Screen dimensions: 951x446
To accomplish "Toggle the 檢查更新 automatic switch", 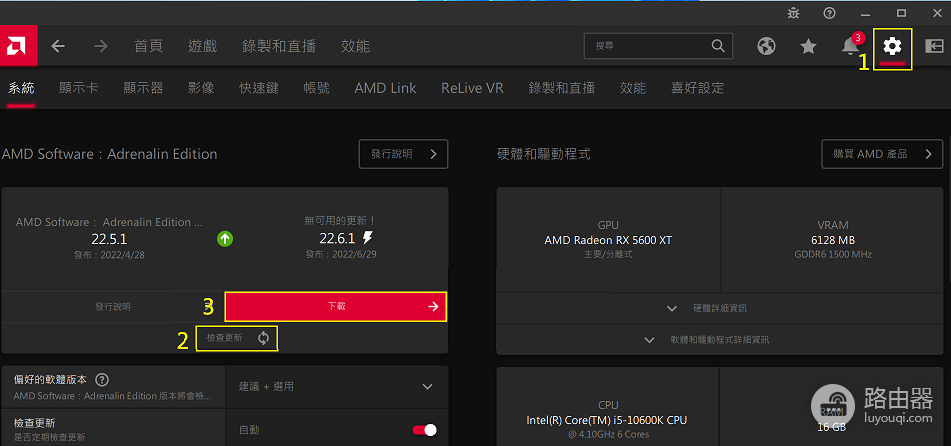I will (x=425, y=430).
